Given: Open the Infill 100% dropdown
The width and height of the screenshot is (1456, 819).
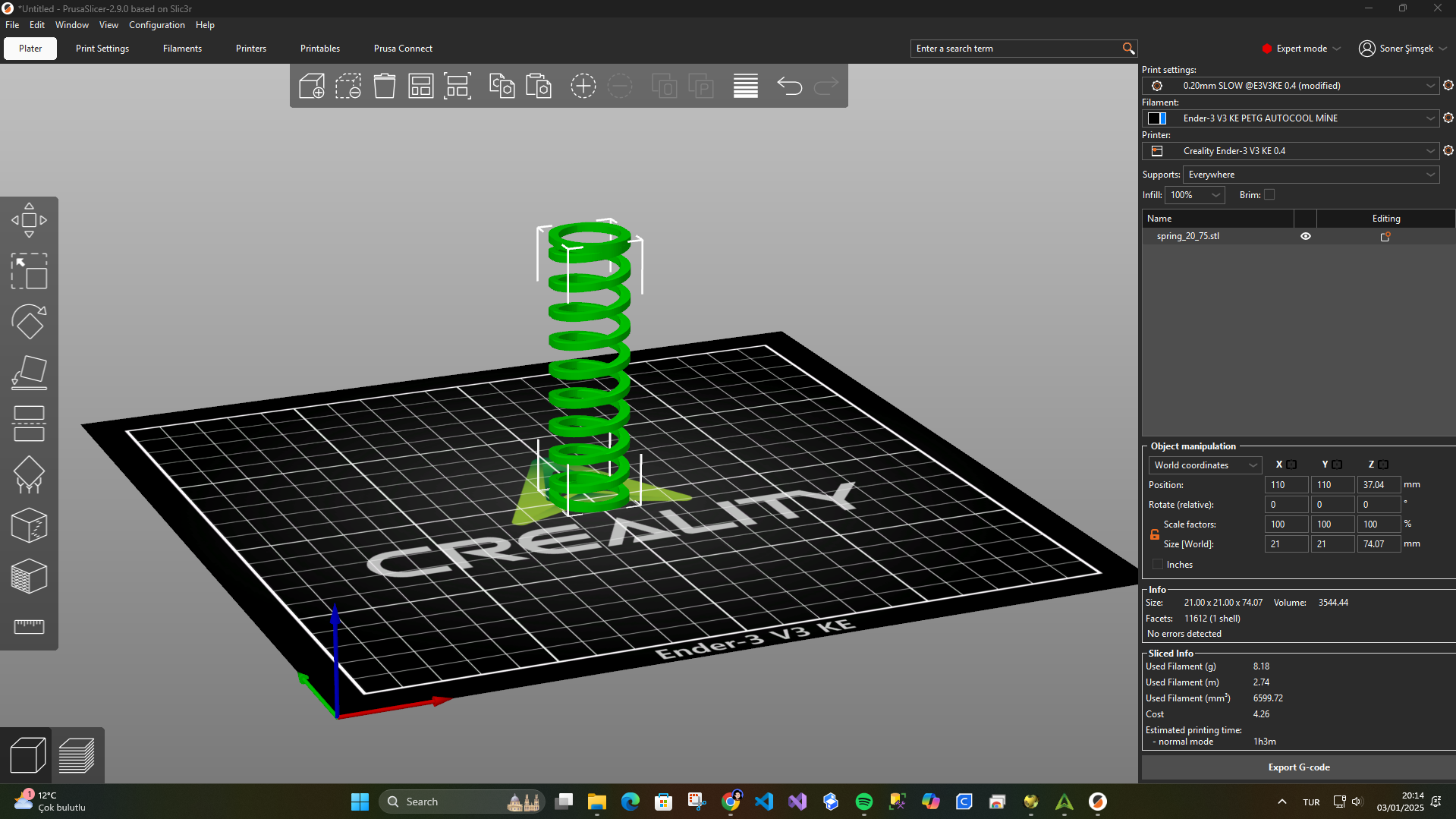Looking at the screenshot, I should 1195,195.
